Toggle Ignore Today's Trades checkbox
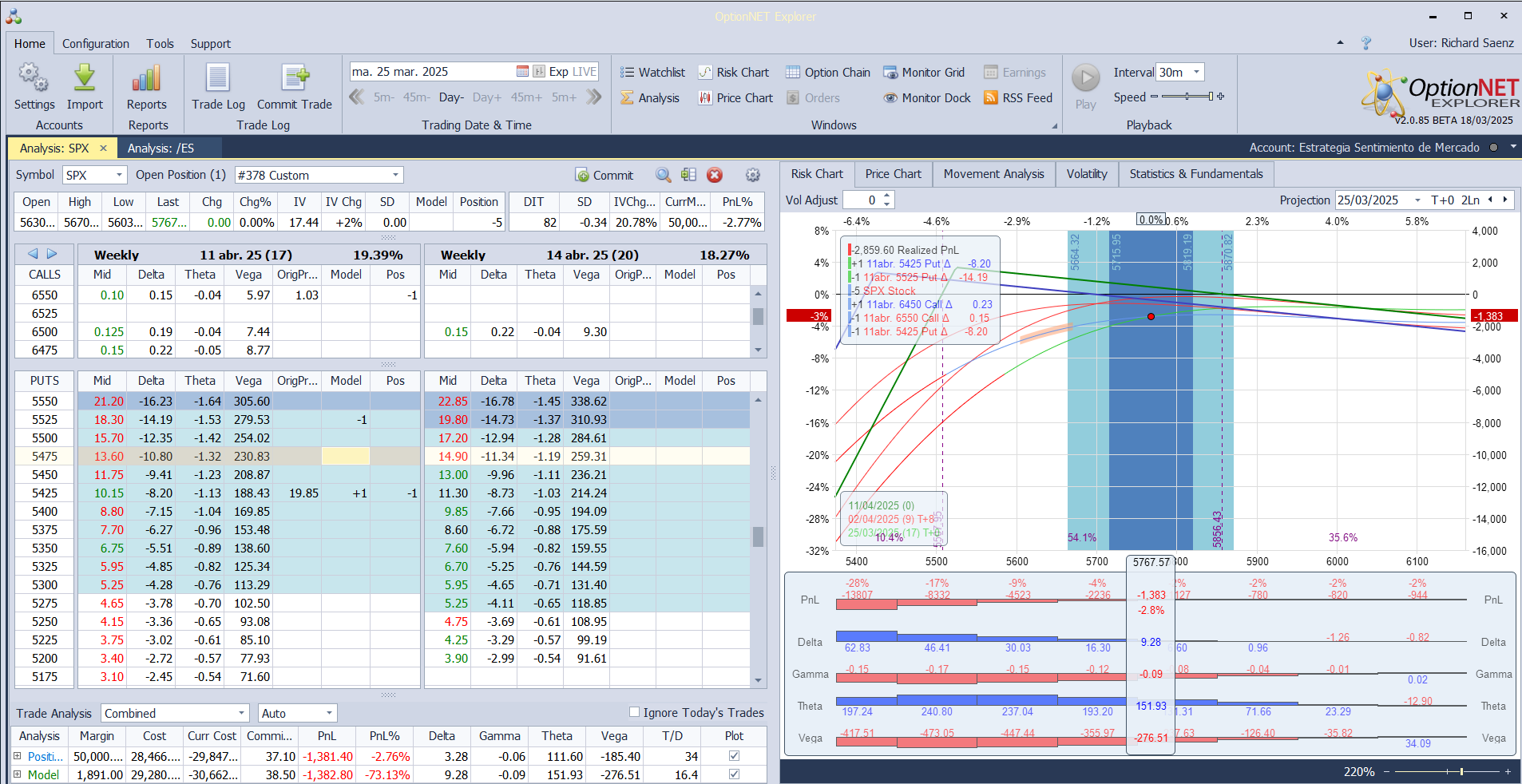This screenshot has height=784, width=1522. pyautogui.click(x=634, y=712)
